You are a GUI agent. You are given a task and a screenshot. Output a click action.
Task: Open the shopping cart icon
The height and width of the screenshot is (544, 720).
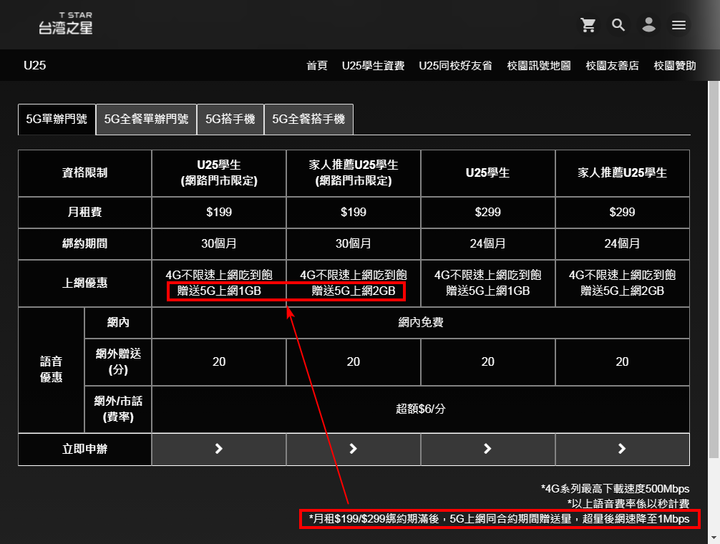pos(588,25)
